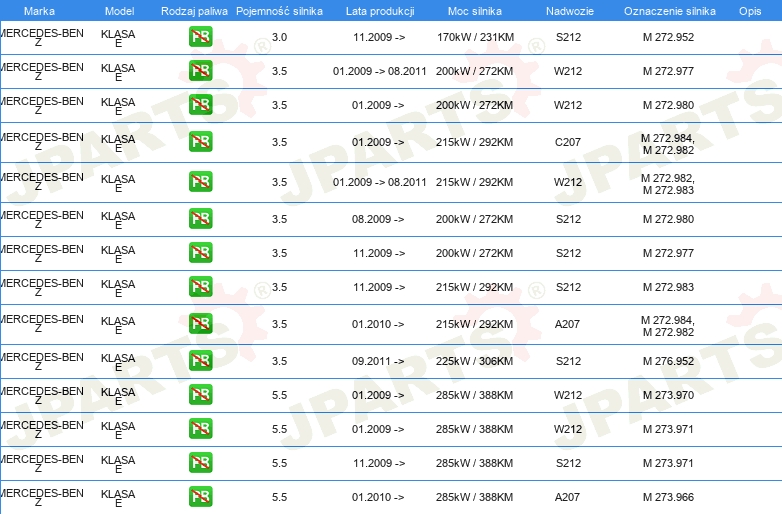
Task: Click the Opis column header
Action: [750, 11]
